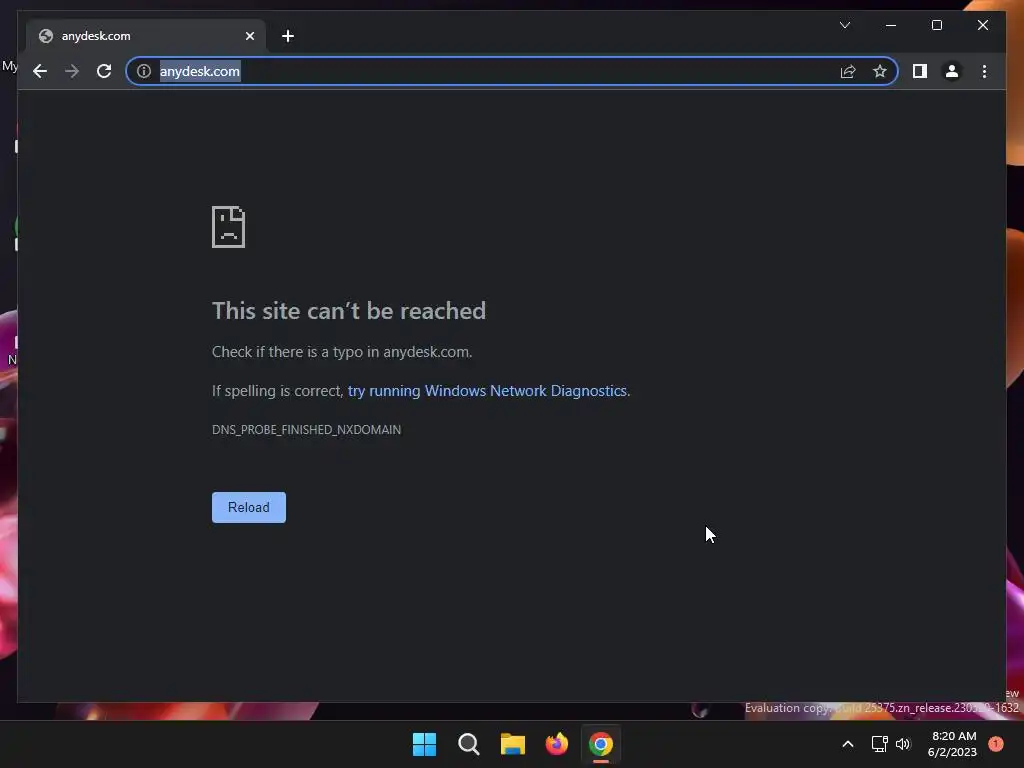Open Chrome three-dot menu
This screenshot has height=768, width=1024.
984,71
